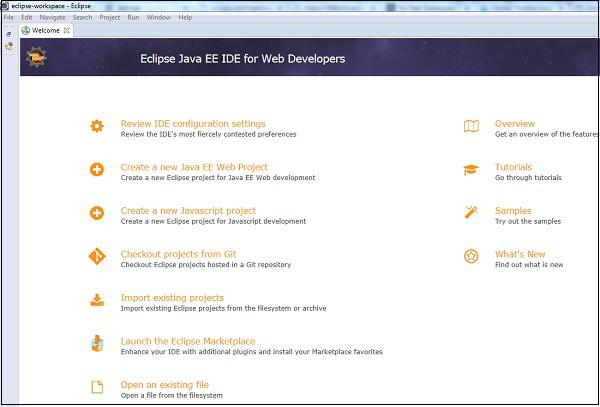
Task: Click text "Review the IDE's most fiercely contested preferences"
Action: (208, 134)
